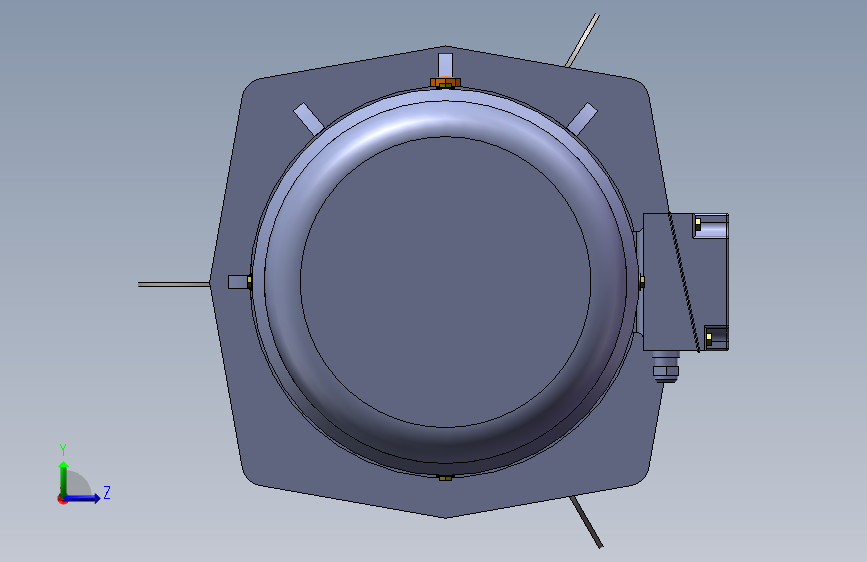Select the angled bracket at upper right
This screenshot has width=867, height=562.
582,118
